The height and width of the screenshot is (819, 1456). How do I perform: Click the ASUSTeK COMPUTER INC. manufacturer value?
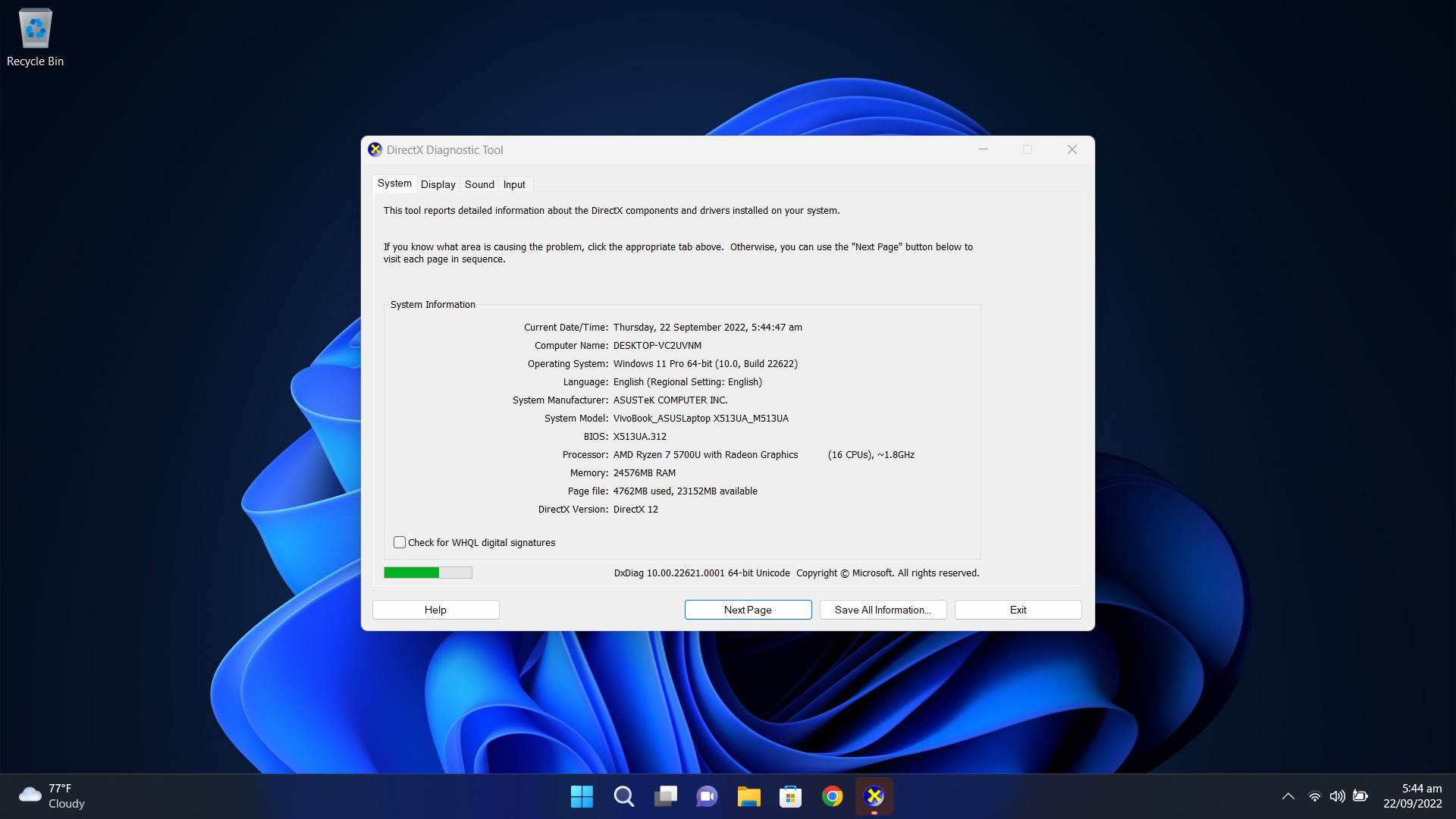[x=670, y=400]
